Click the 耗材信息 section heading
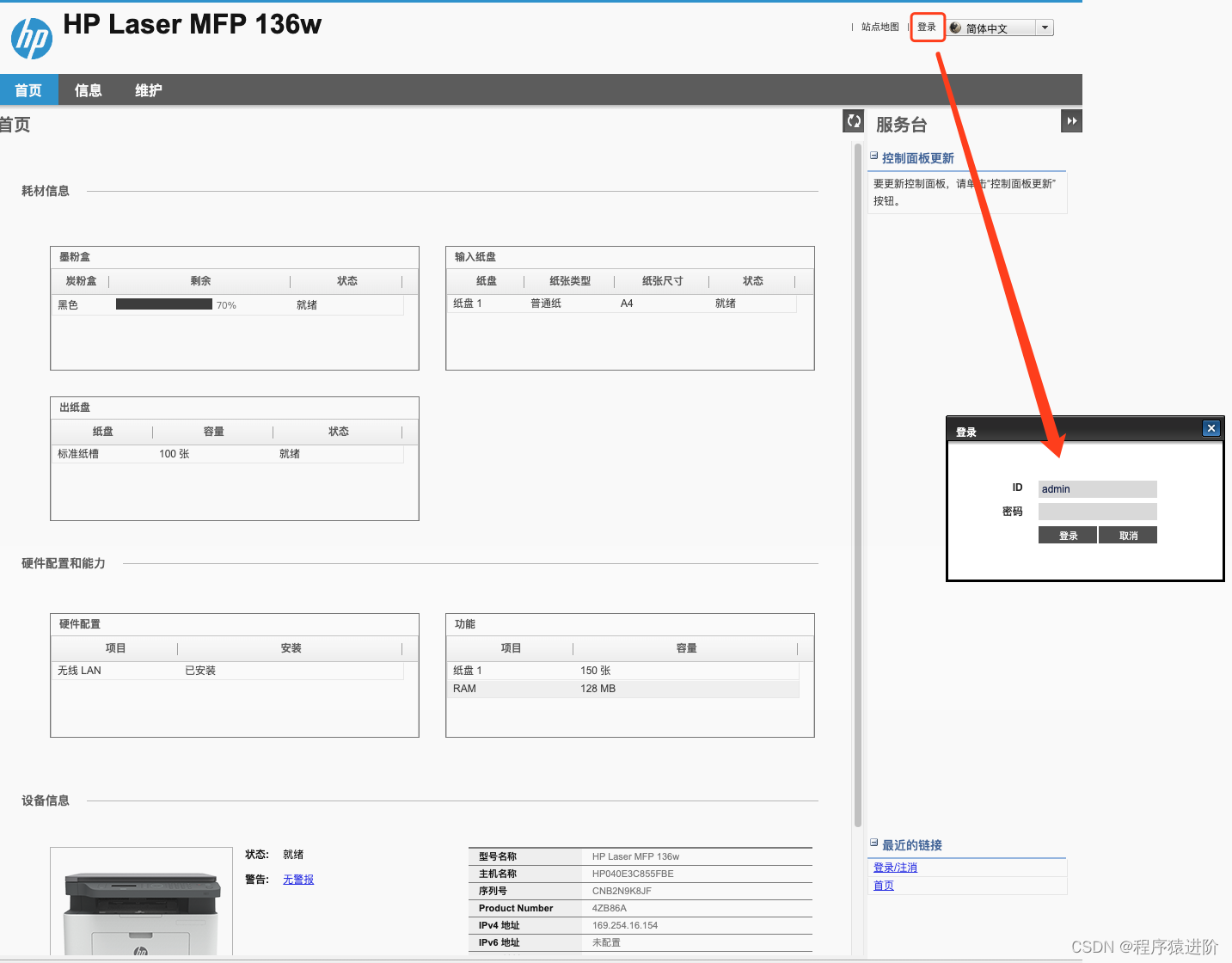Screen dimensions: 1232x963 [46, 191]
